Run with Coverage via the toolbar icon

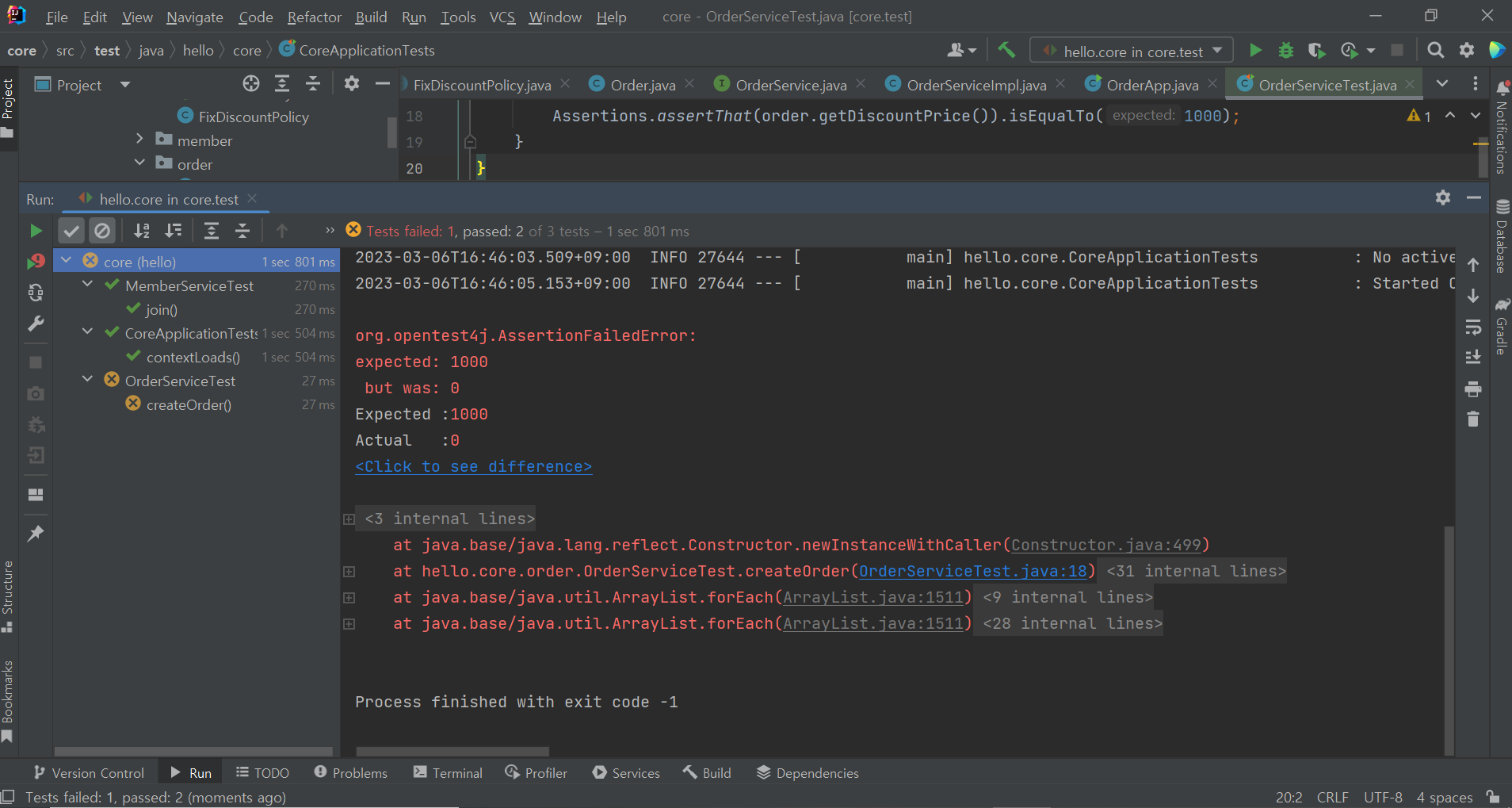(1316, 51)
